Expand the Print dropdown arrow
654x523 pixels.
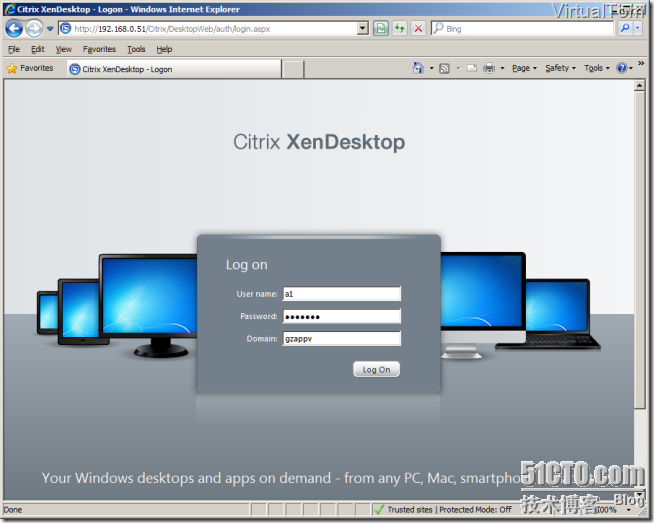coord(502,68)
